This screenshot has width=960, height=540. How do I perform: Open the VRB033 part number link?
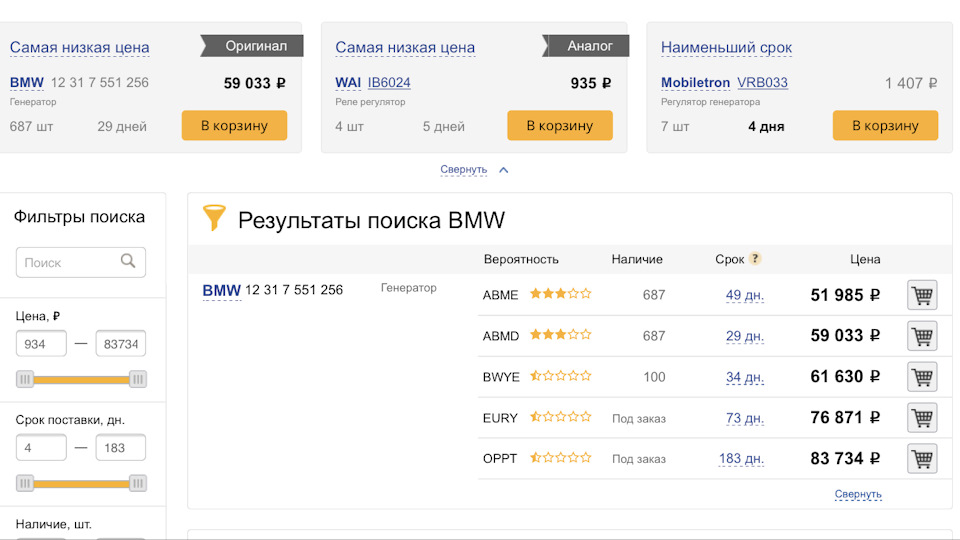pos(762,83)
